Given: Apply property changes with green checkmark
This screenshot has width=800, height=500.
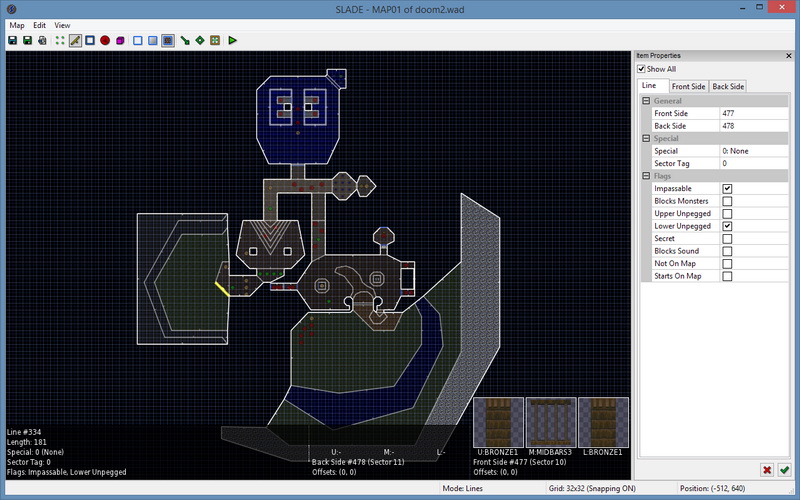Looking at the screenshot, I should [786, 469].
